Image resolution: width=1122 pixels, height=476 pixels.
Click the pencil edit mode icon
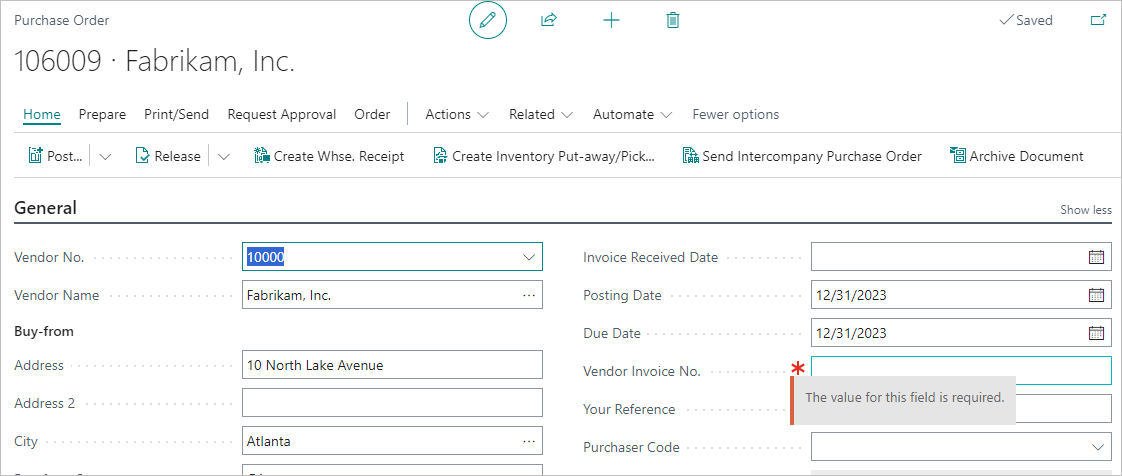point(488,20)
